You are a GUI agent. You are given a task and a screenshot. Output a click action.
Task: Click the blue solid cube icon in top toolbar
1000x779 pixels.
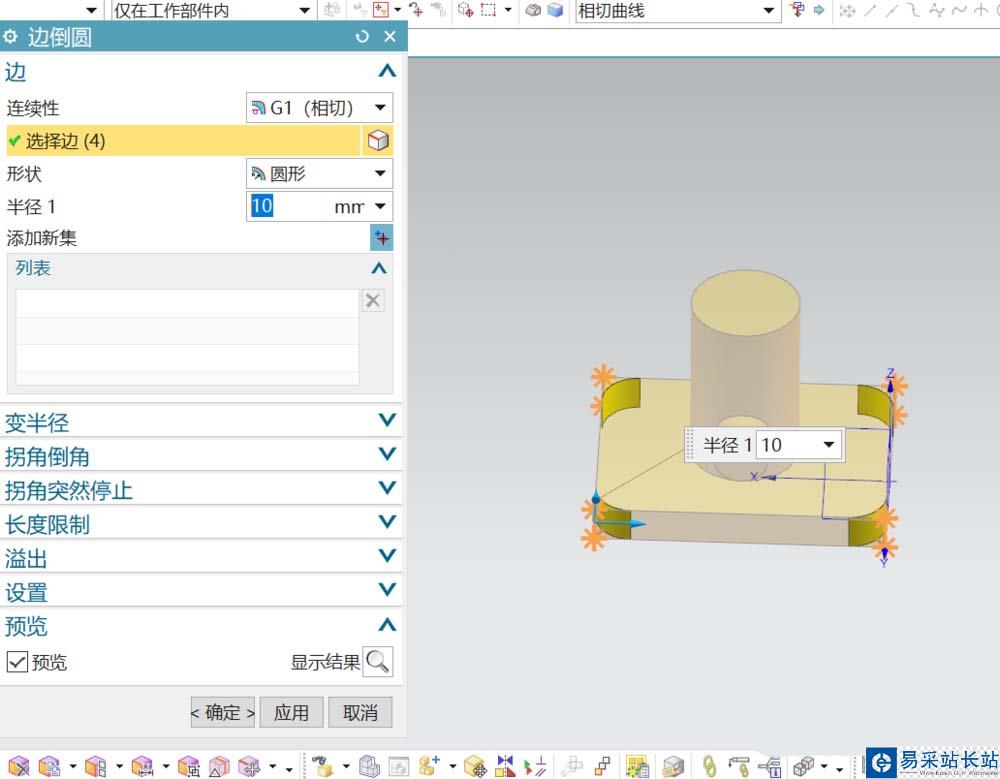pos(555,10)
